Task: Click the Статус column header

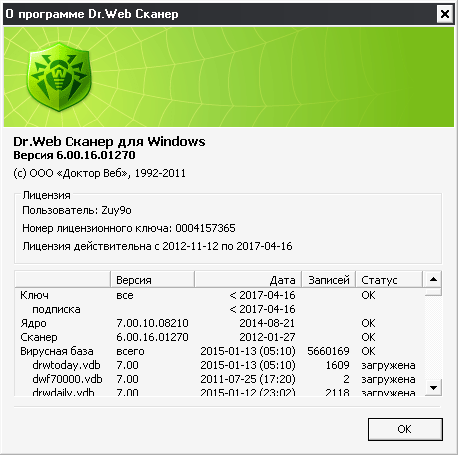Action: coord(389,280)
